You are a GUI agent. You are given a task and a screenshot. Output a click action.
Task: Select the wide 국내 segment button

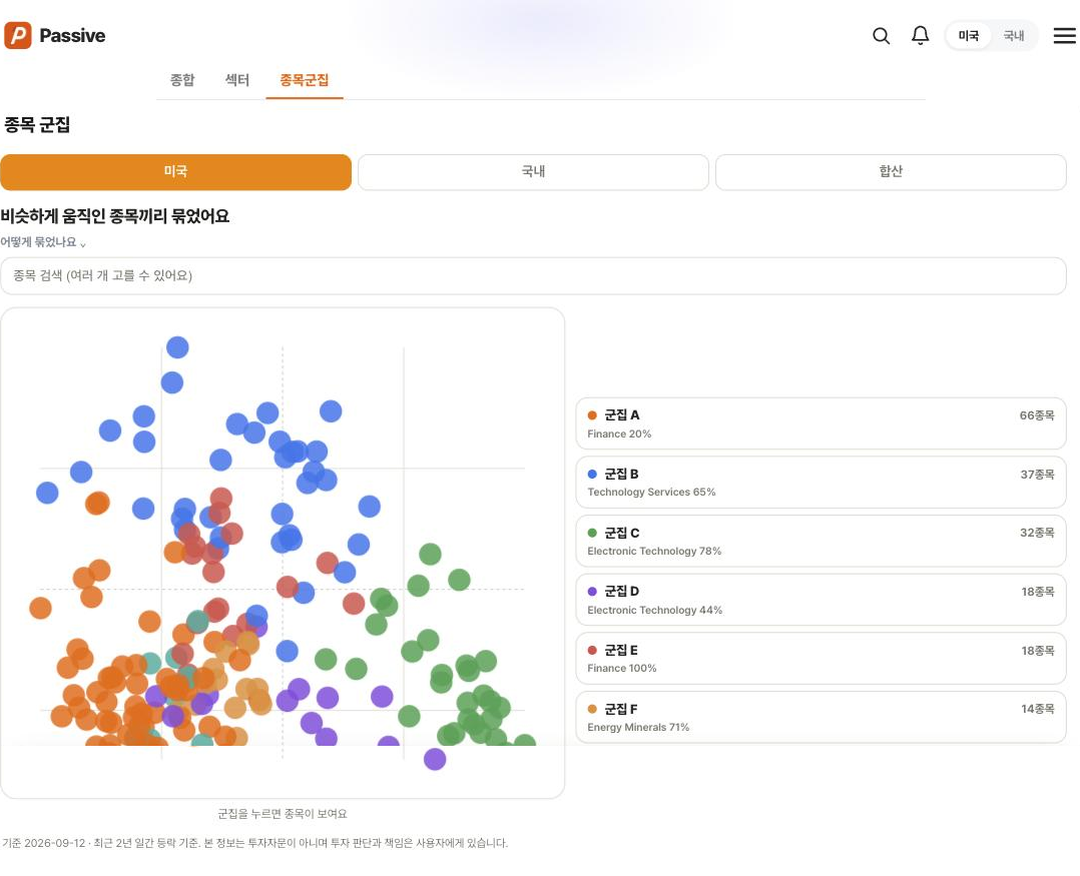[533, 171]
